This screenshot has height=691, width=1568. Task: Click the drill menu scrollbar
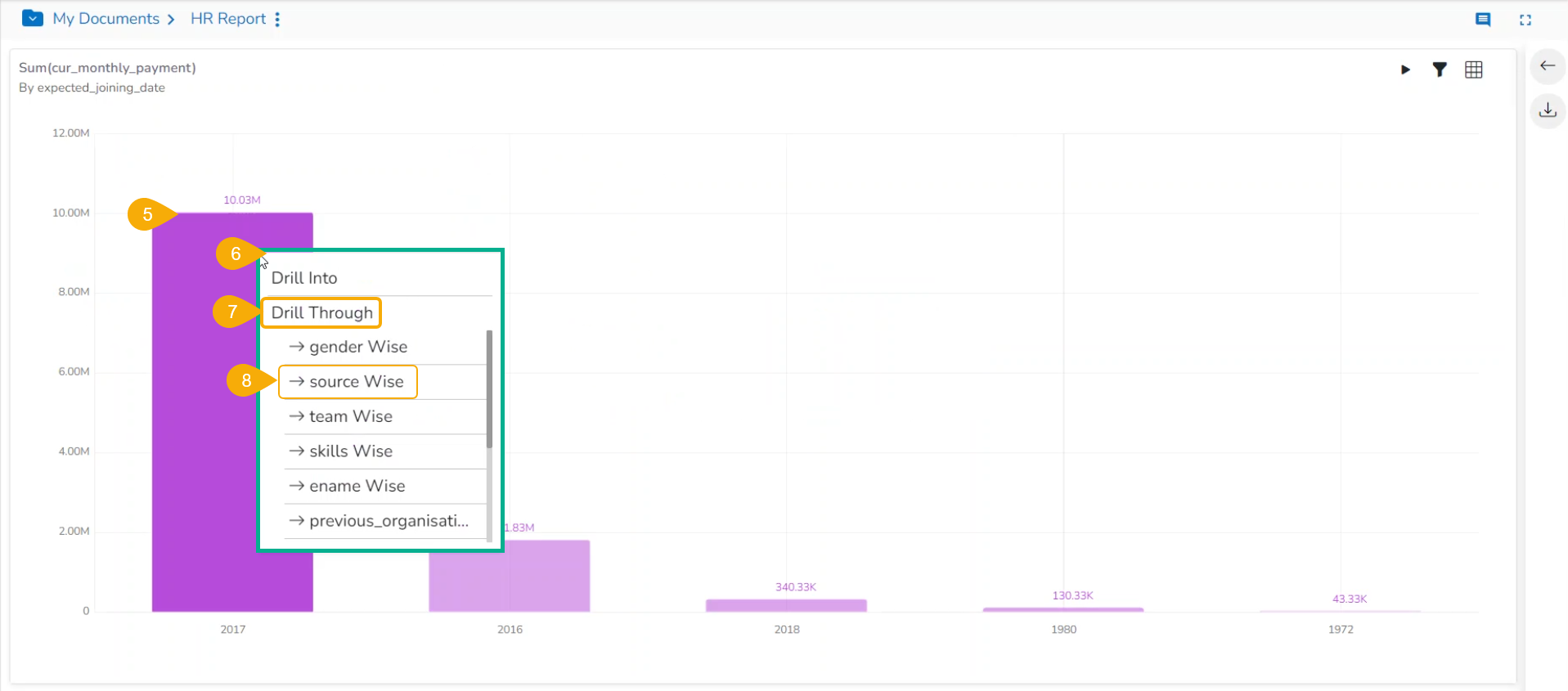point(489,389)
